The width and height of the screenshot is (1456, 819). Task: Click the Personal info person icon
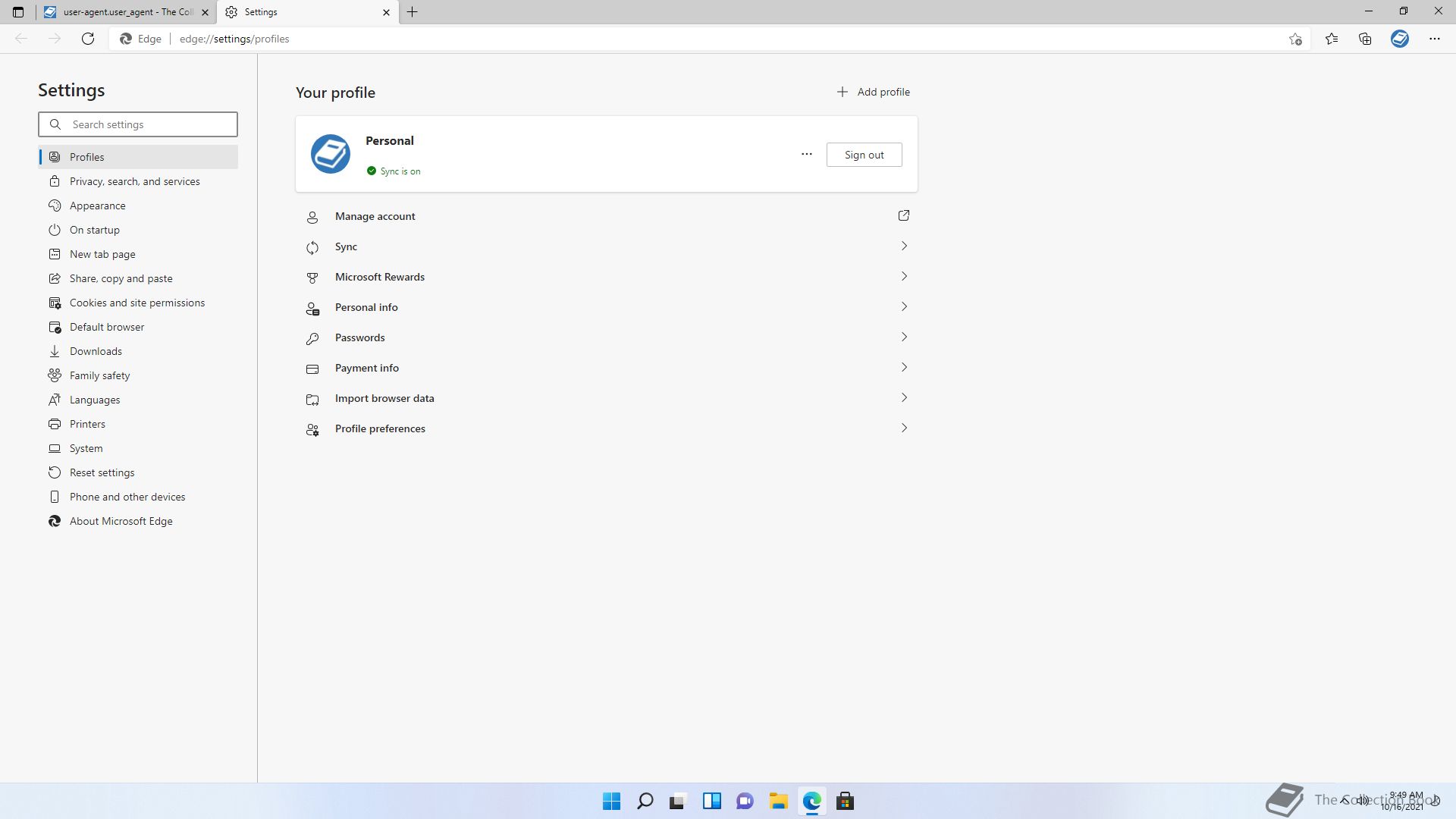[x=312, y=309]
